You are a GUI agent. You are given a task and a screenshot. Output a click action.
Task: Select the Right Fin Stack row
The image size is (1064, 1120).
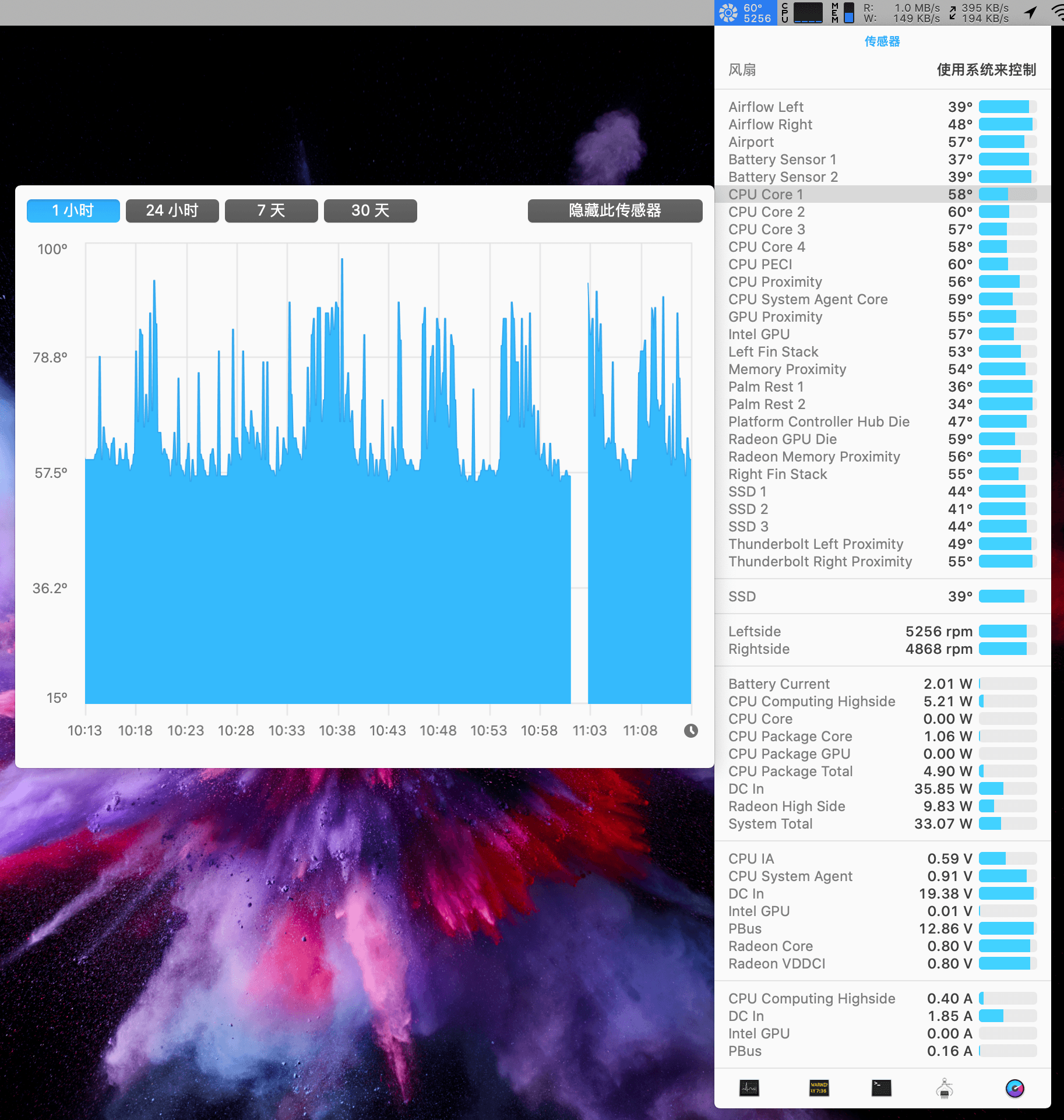883,474
